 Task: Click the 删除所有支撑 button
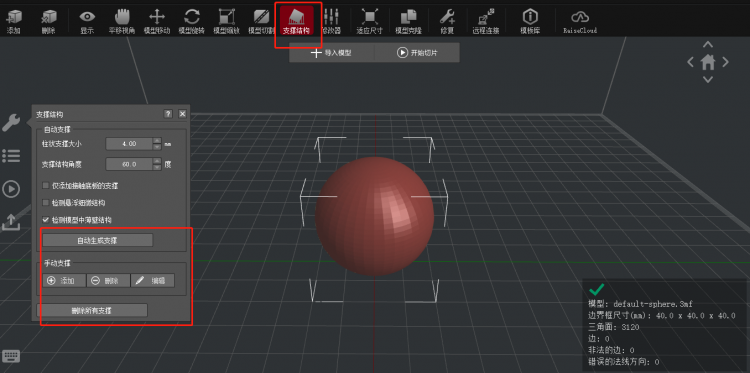pos(92,310)
